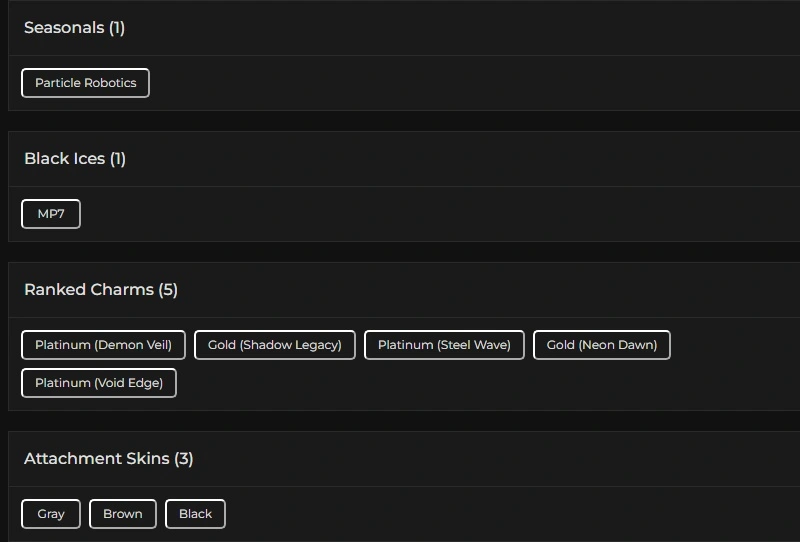Collapse the Black Ices section header
This screenshot has height=542, width=800.
(64, 159)
